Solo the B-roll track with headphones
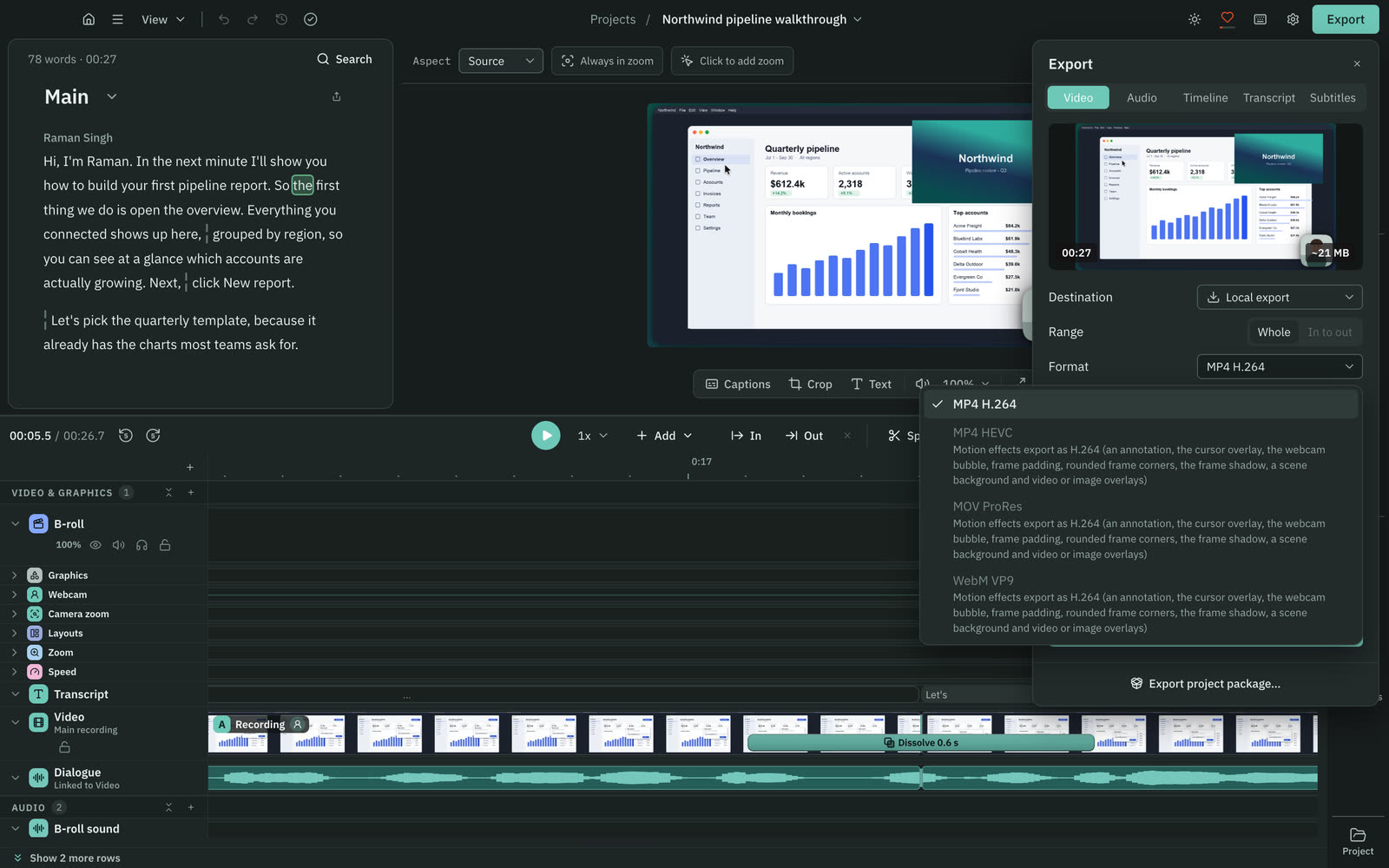 (142, 545)
